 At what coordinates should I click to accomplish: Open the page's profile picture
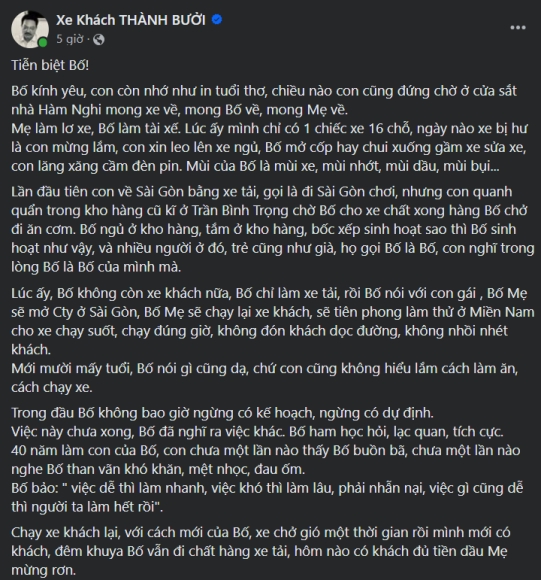click(x=30, y=29)
